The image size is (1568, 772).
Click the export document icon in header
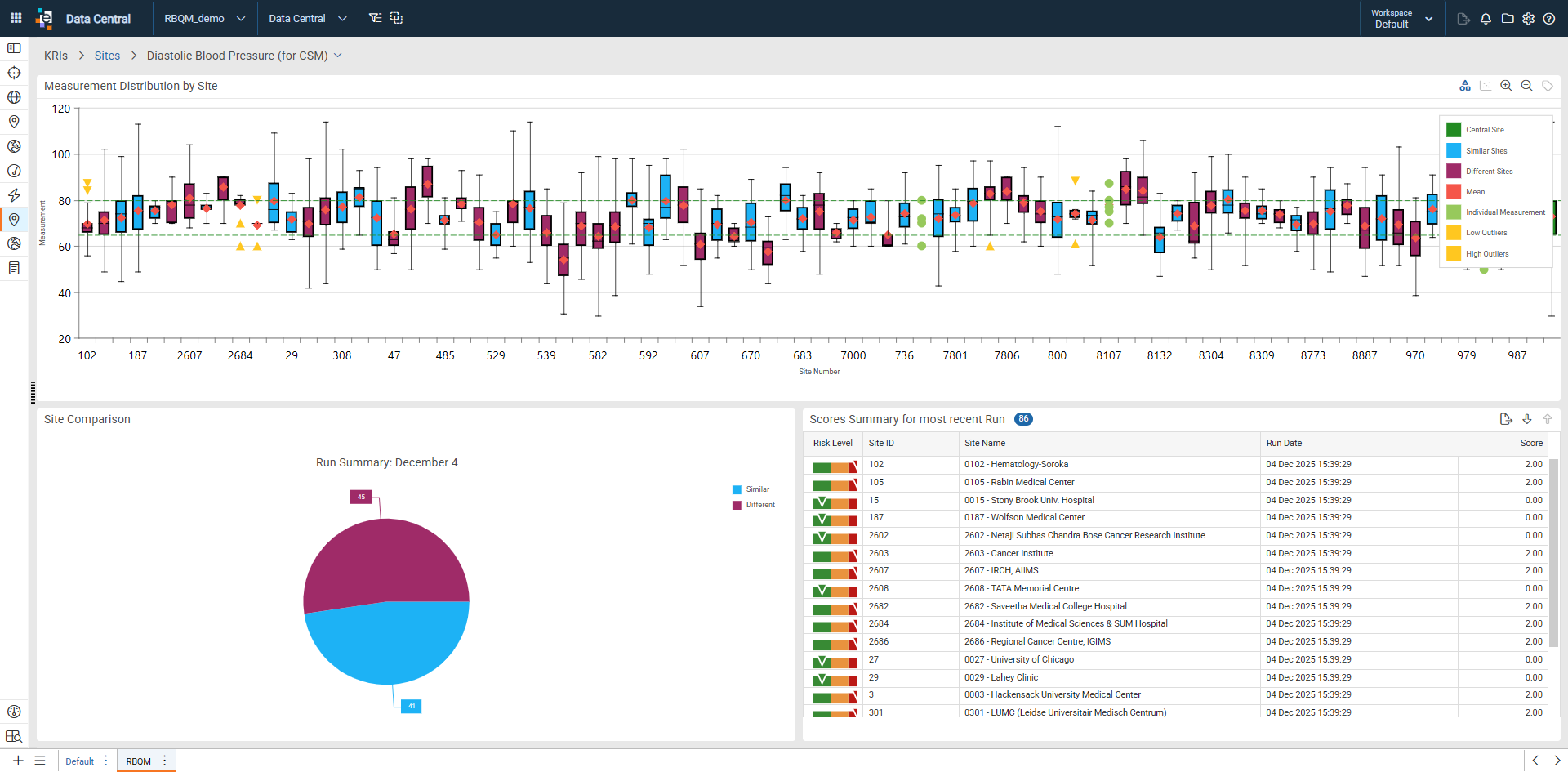(x=1463, y=19)
